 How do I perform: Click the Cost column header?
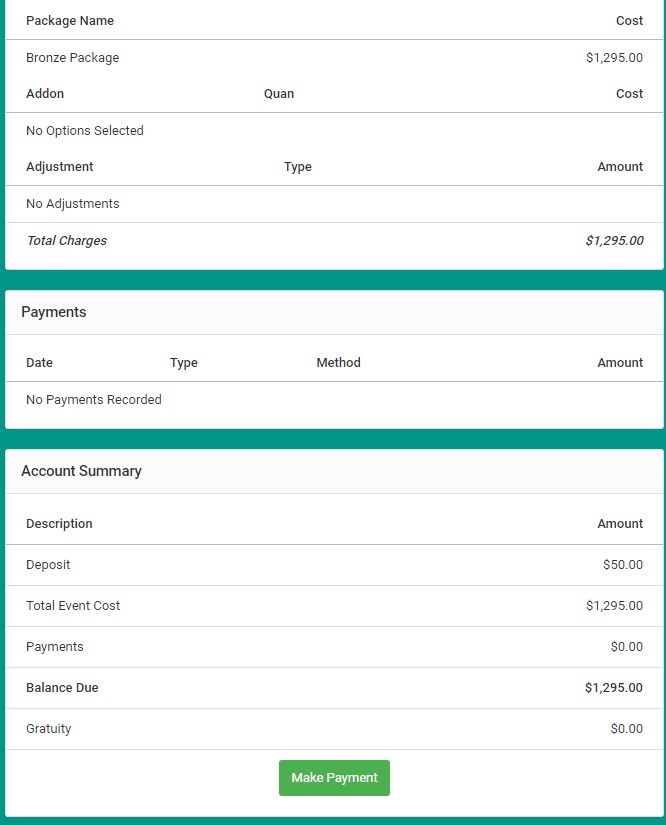click(629, 20)
